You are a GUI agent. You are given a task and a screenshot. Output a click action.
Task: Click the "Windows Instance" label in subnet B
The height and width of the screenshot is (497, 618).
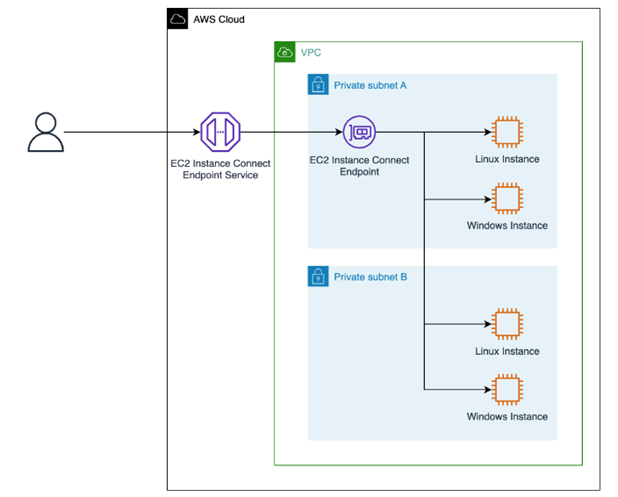pos(507,416)
